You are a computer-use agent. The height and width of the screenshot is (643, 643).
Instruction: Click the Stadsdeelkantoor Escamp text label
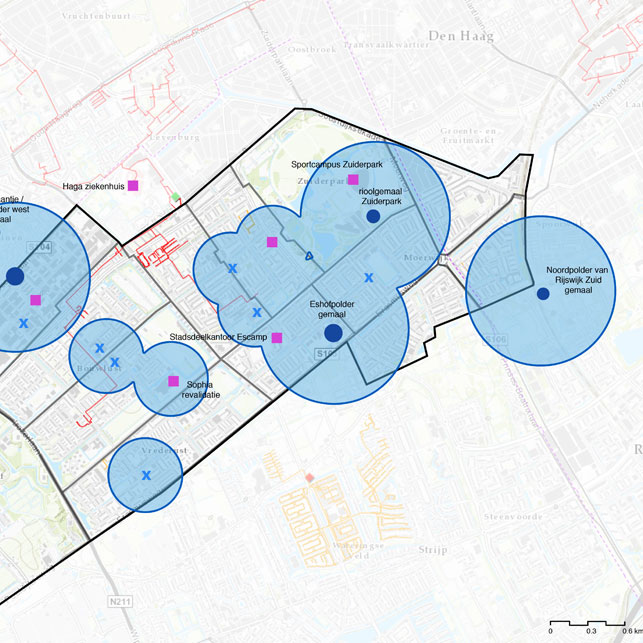point(219,337)
